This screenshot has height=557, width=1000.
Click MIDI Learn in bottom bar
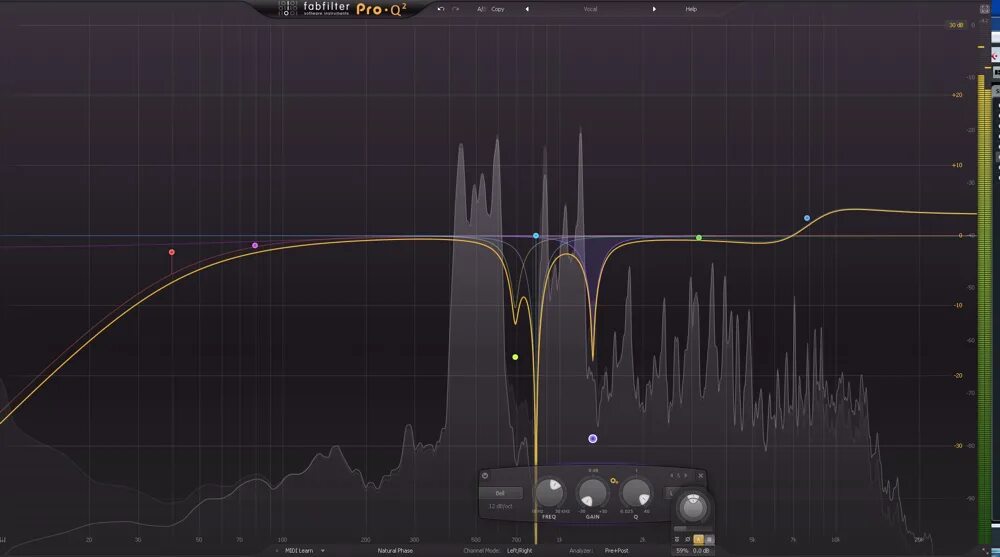coord(298,550)
